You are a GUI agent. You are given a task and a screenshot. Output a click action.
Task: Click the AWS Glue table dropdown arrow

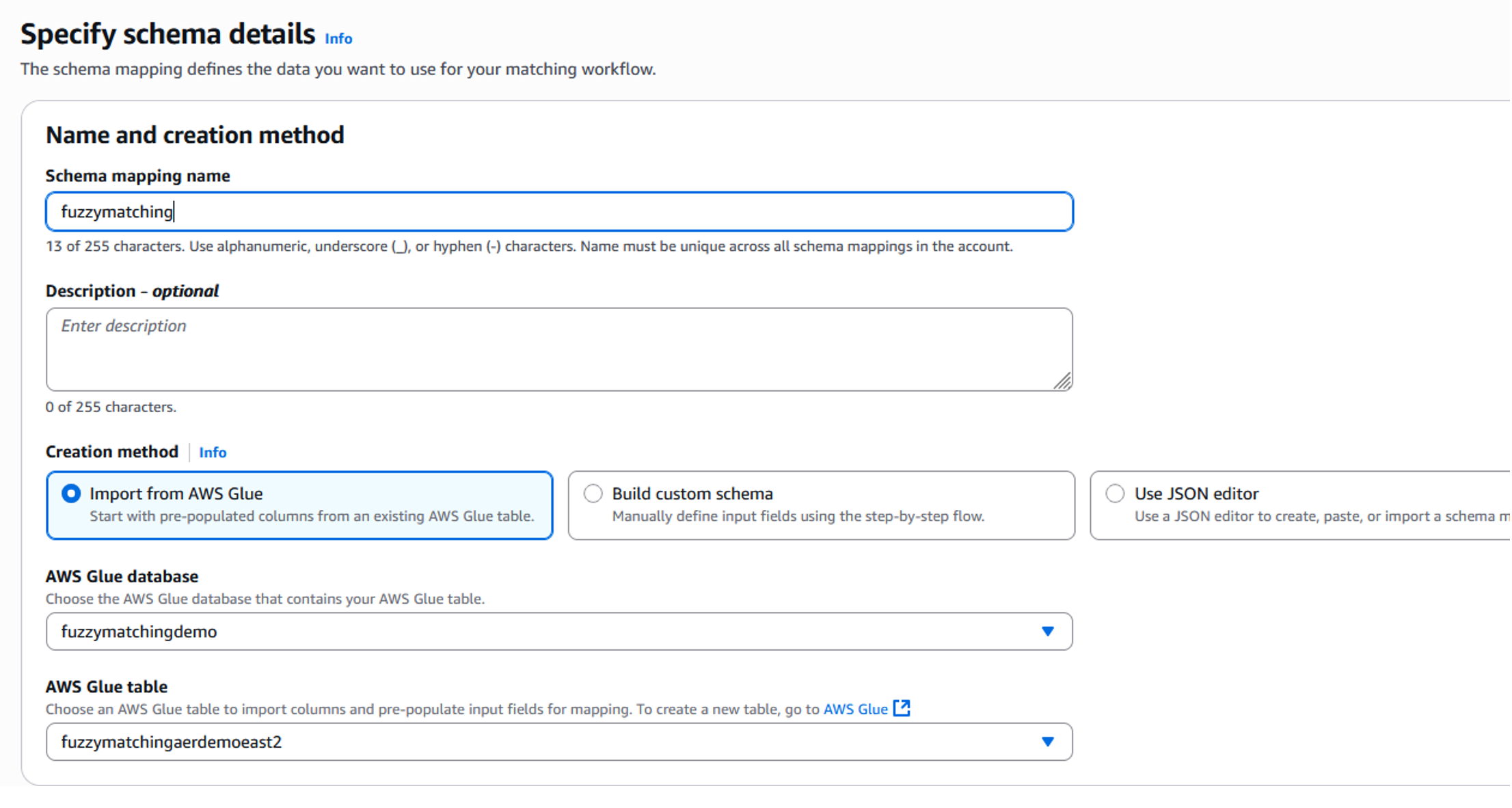click(1047, 742)
